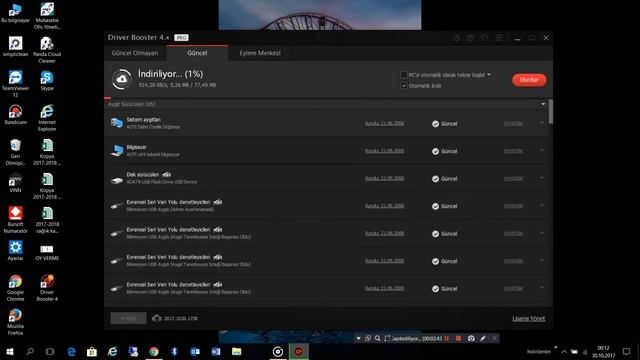The image size is (640, 360).
Task: Open the Eylem Merkezi tab
Action: pos(260,53)
